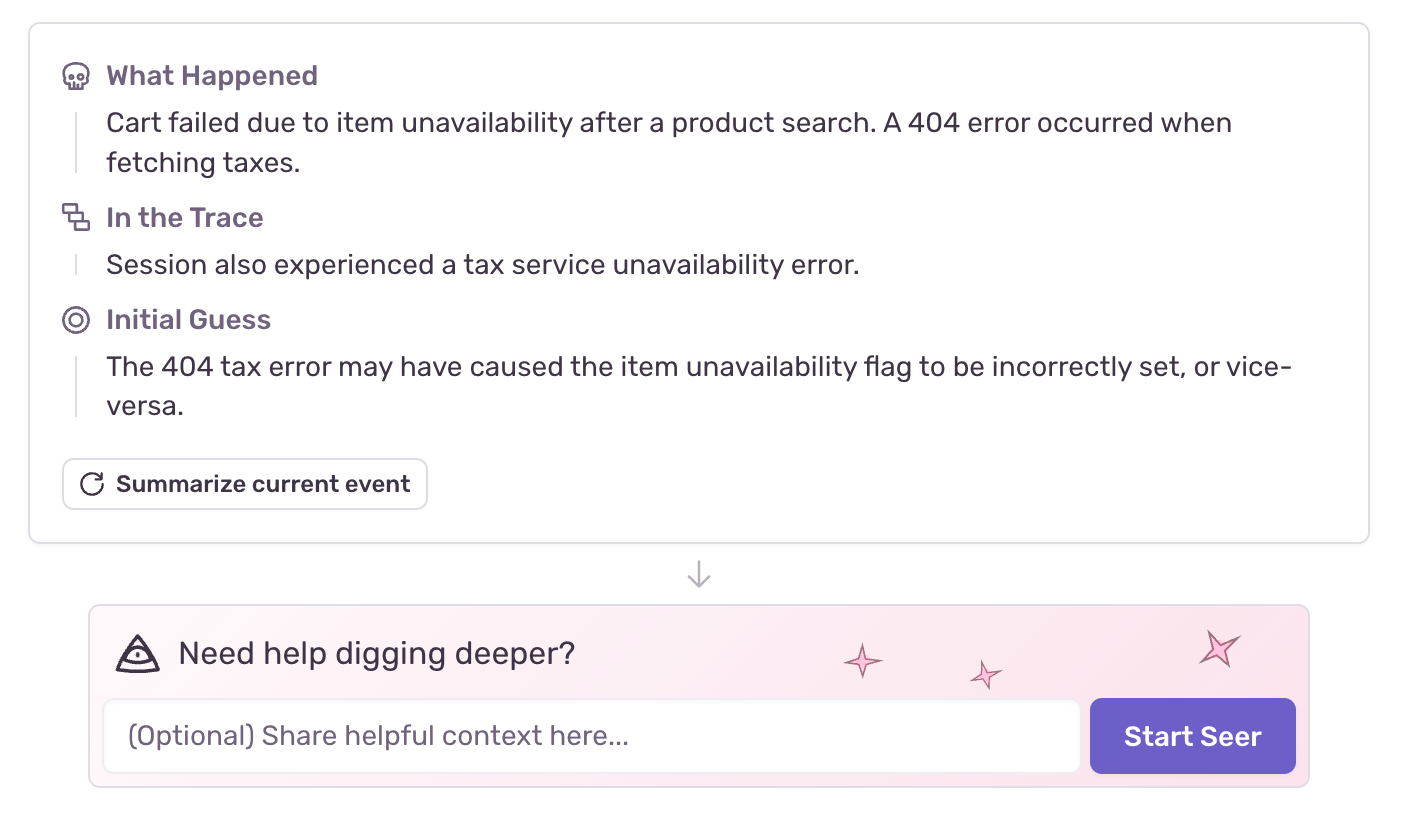Click the downward arrow between the two panels
Image resolution: width=1404 pixels, height=834 pixels.
700,574
